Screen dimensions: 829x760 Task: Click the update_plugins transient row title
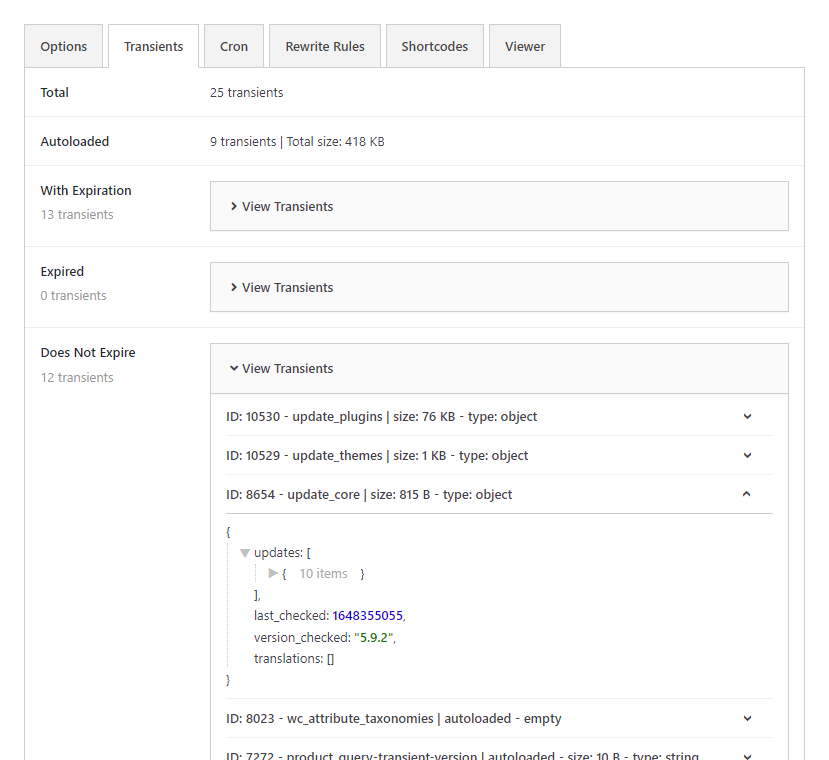382,417
